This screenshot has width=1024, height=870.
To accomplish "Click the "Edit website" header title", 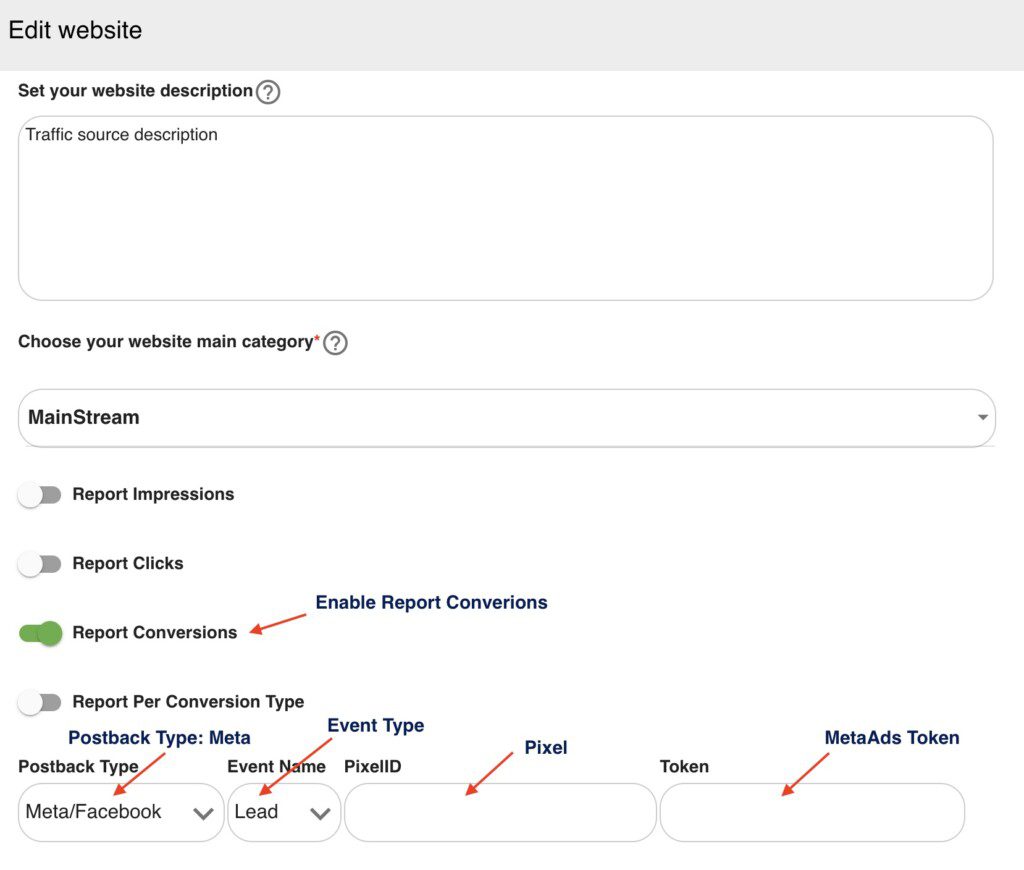I will pyautogui.click(x=75, y=30).
